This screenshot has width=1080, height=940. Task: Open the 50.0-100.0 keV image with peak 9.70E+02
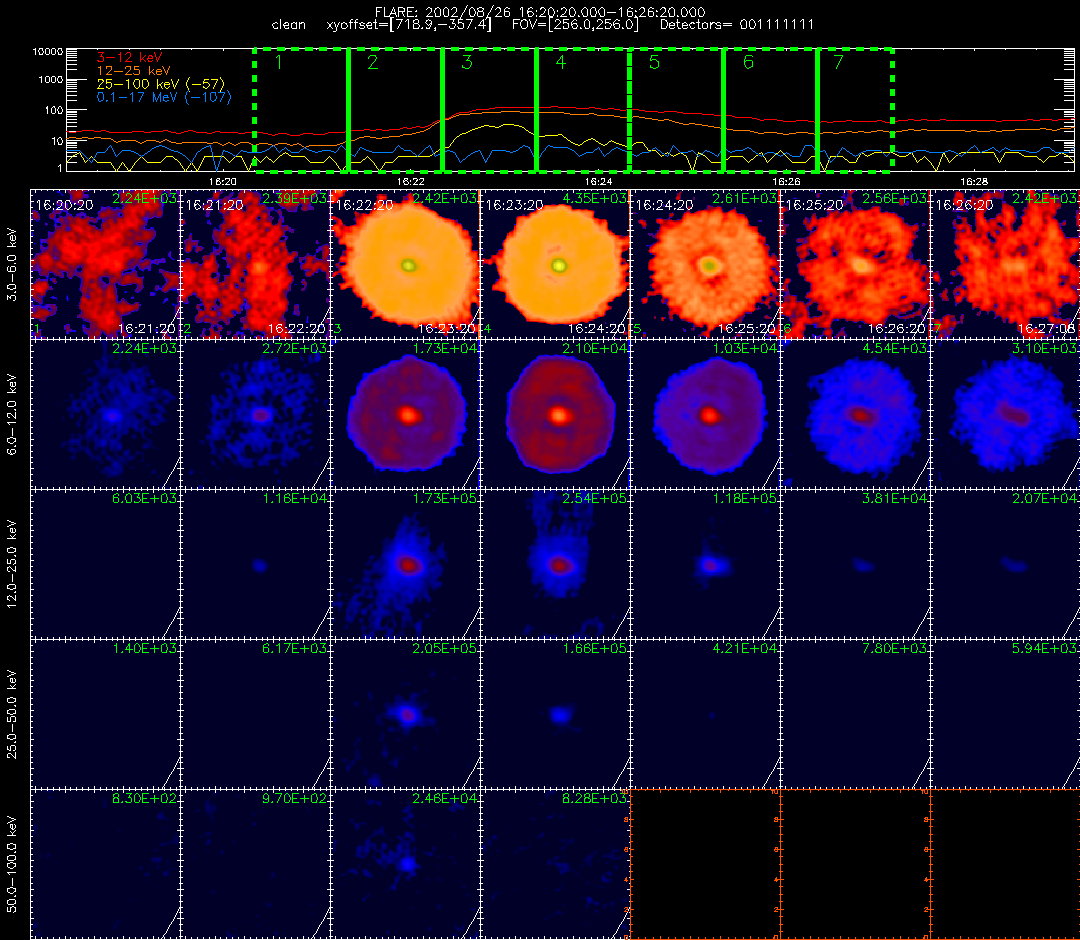[256, 864]
